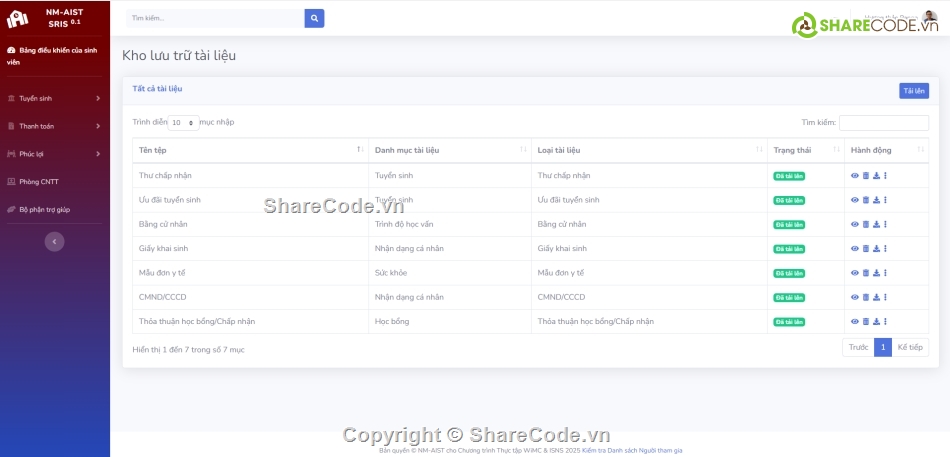
Task: Click the search magnifier button in top bar
Action: coord(314,18)
